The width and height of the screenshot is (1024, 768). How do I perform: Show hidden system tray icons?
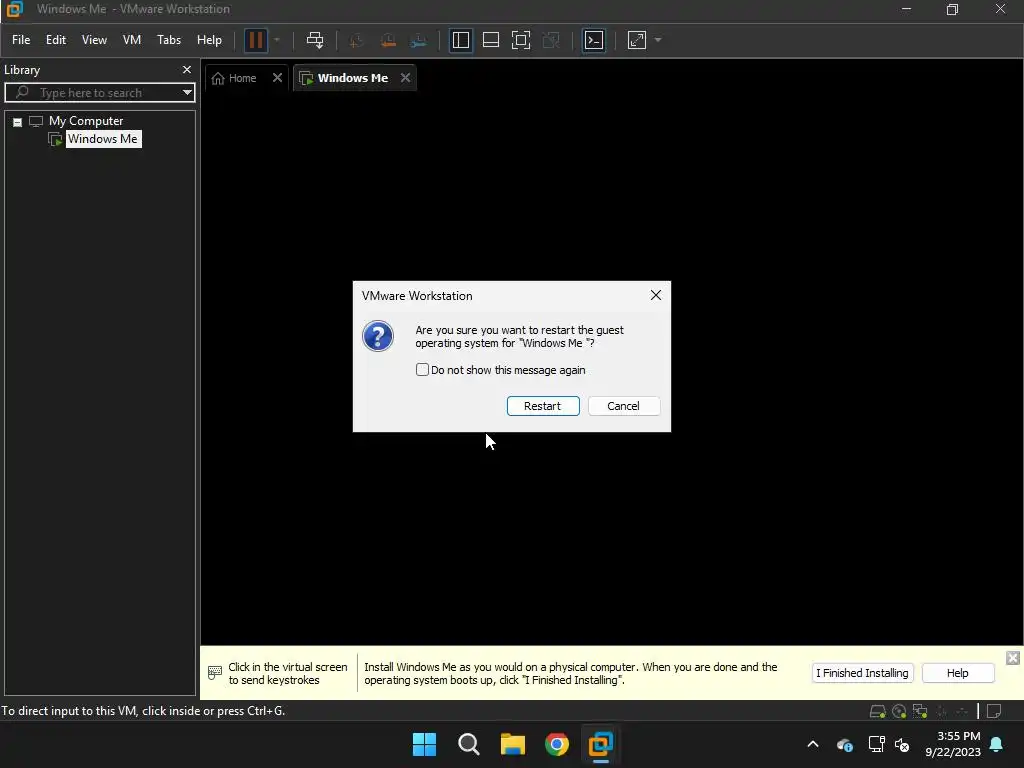pos(813,744)
